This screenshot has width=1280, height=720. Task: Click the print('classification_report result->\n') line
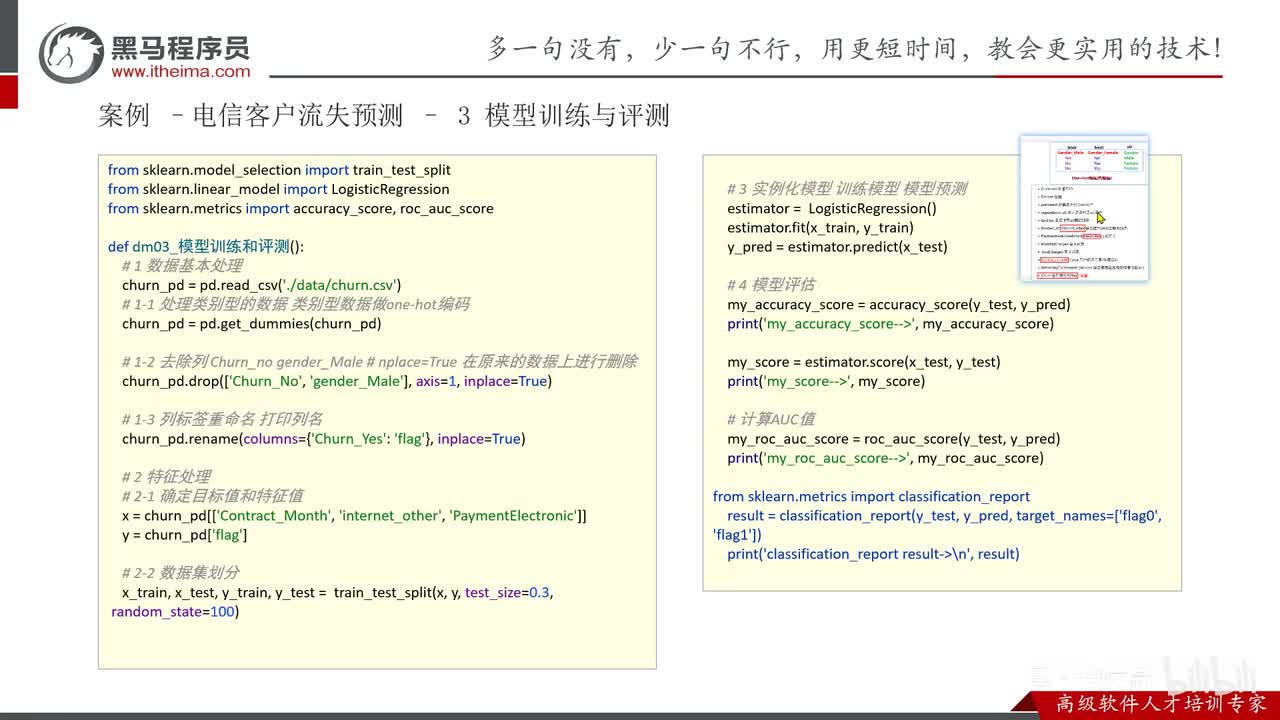pyautogui.click(x=873, y=554)
